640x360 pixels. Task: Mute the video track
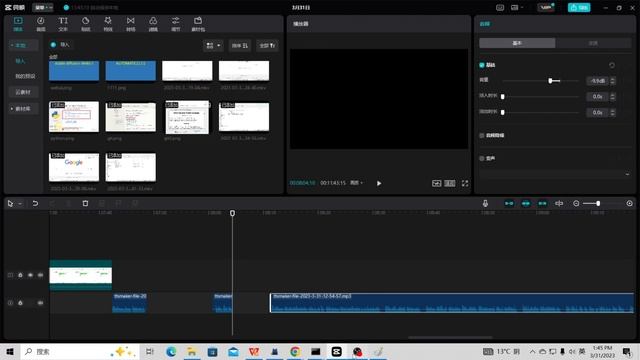tap(40, 275)
